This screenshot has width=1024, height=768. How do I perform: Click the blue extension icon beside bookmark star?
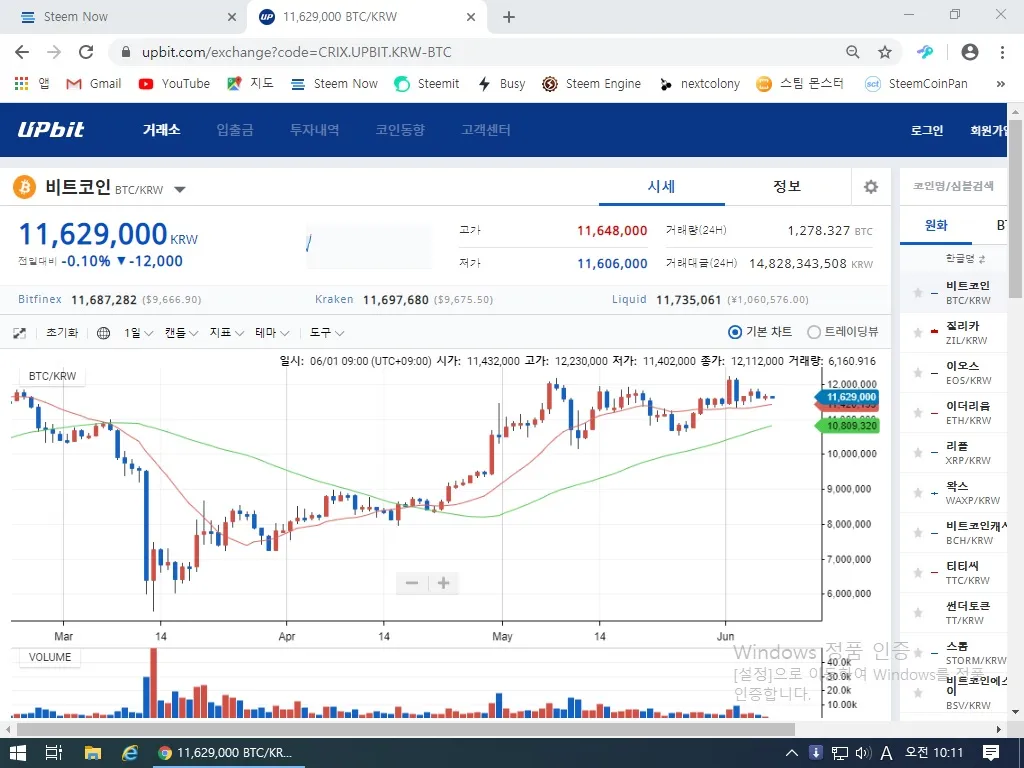pos(925,52)
